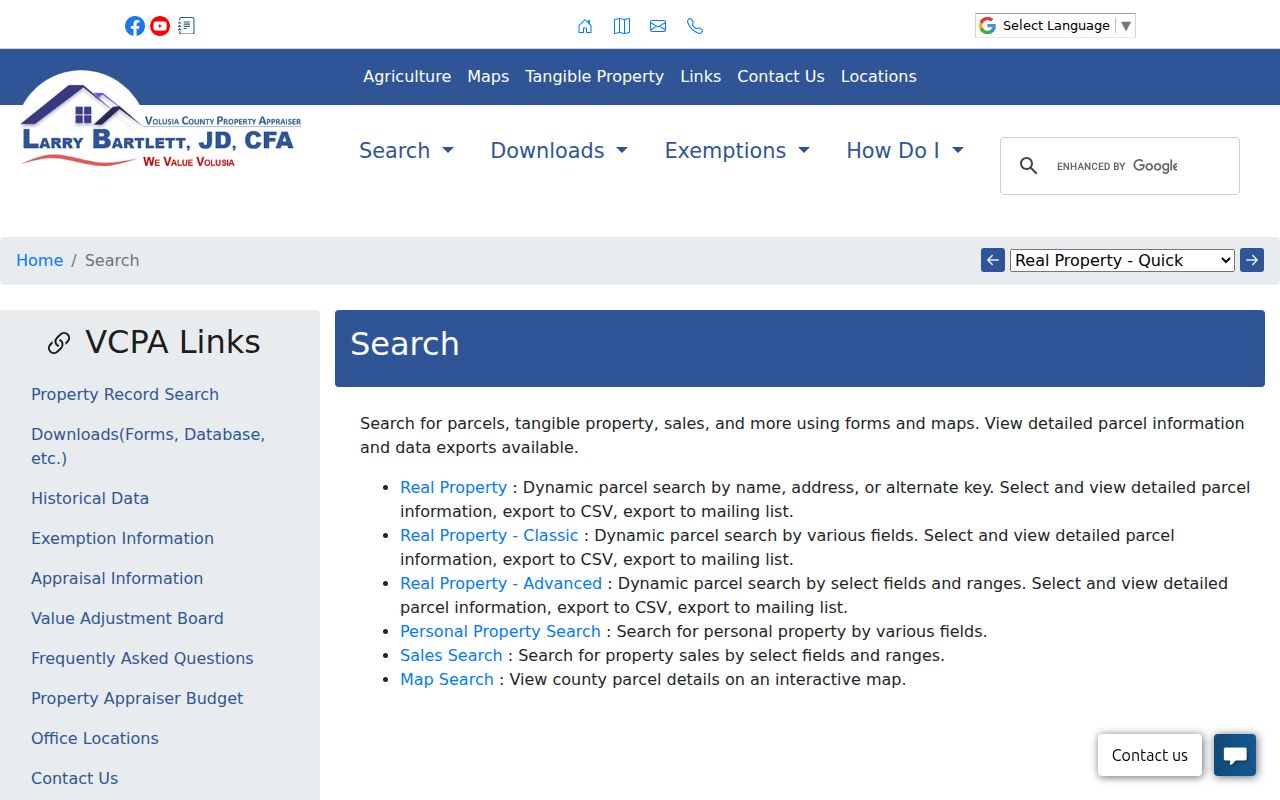Go to next page with right arrow
Image resolution: width=1280 pixels, height=800 pixels.
pyautogui.click(x=1252, y=260)
